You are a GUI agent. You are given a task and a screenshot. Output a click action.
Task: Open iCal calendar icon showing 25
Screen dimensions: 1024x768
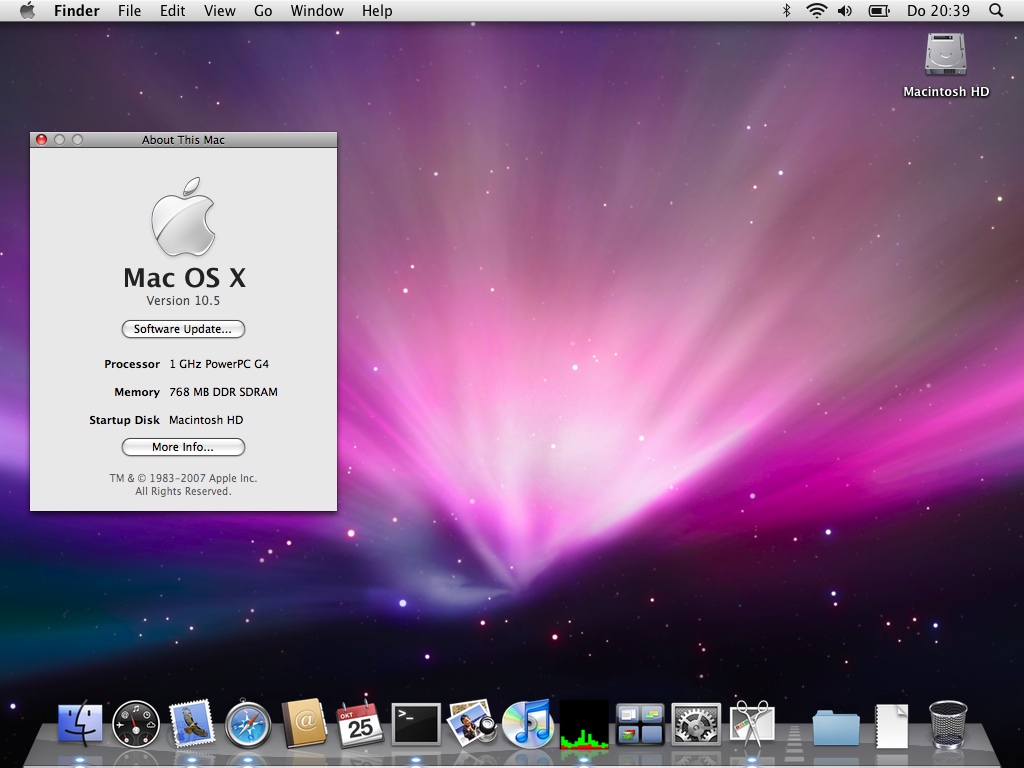pos(360,724)
